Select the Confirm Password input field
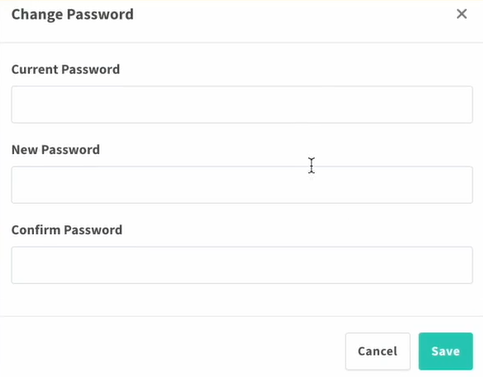 tap(242, 265)
